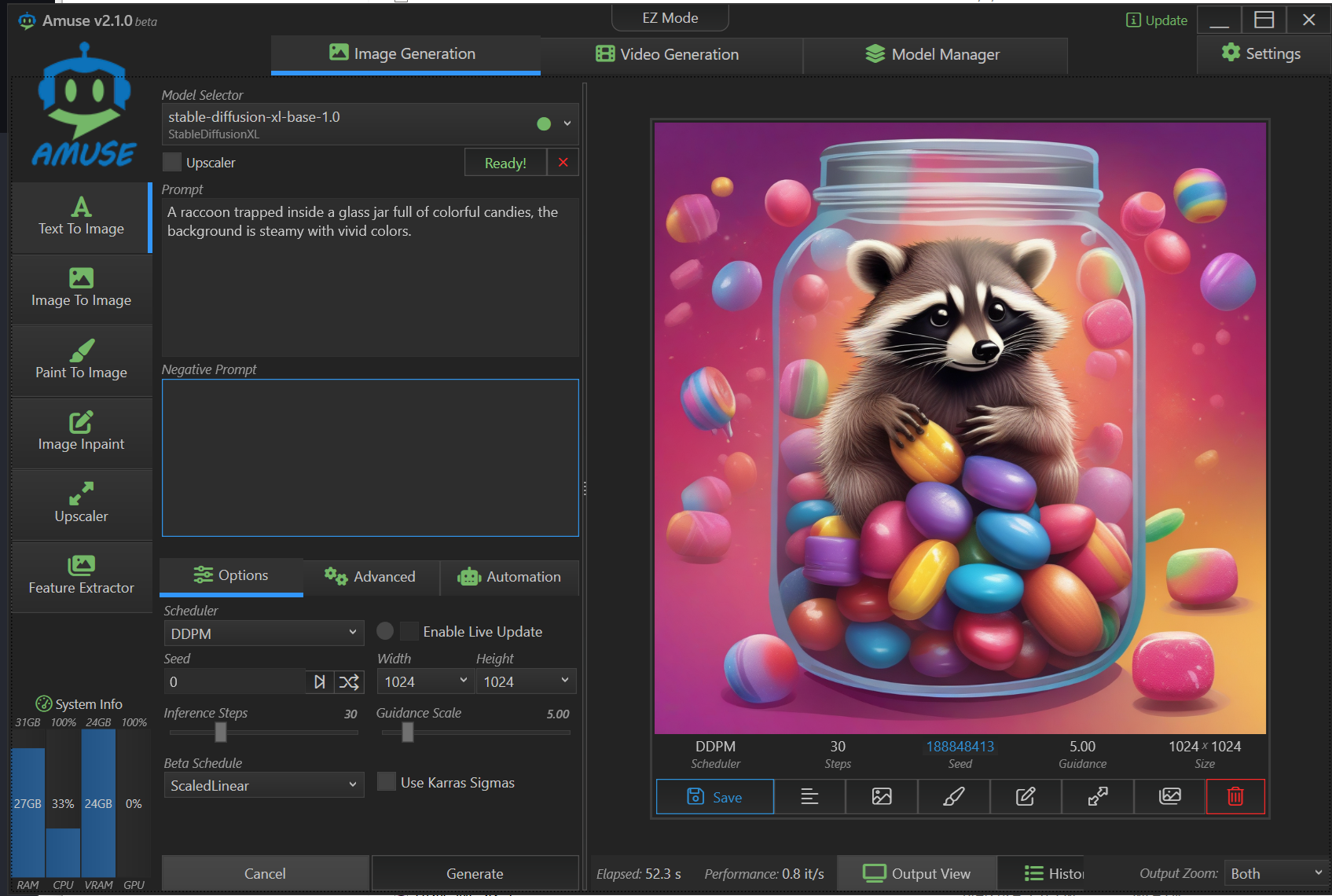
Task: Send result to Image Inpaint edit icon
Action: [1026, 797]
